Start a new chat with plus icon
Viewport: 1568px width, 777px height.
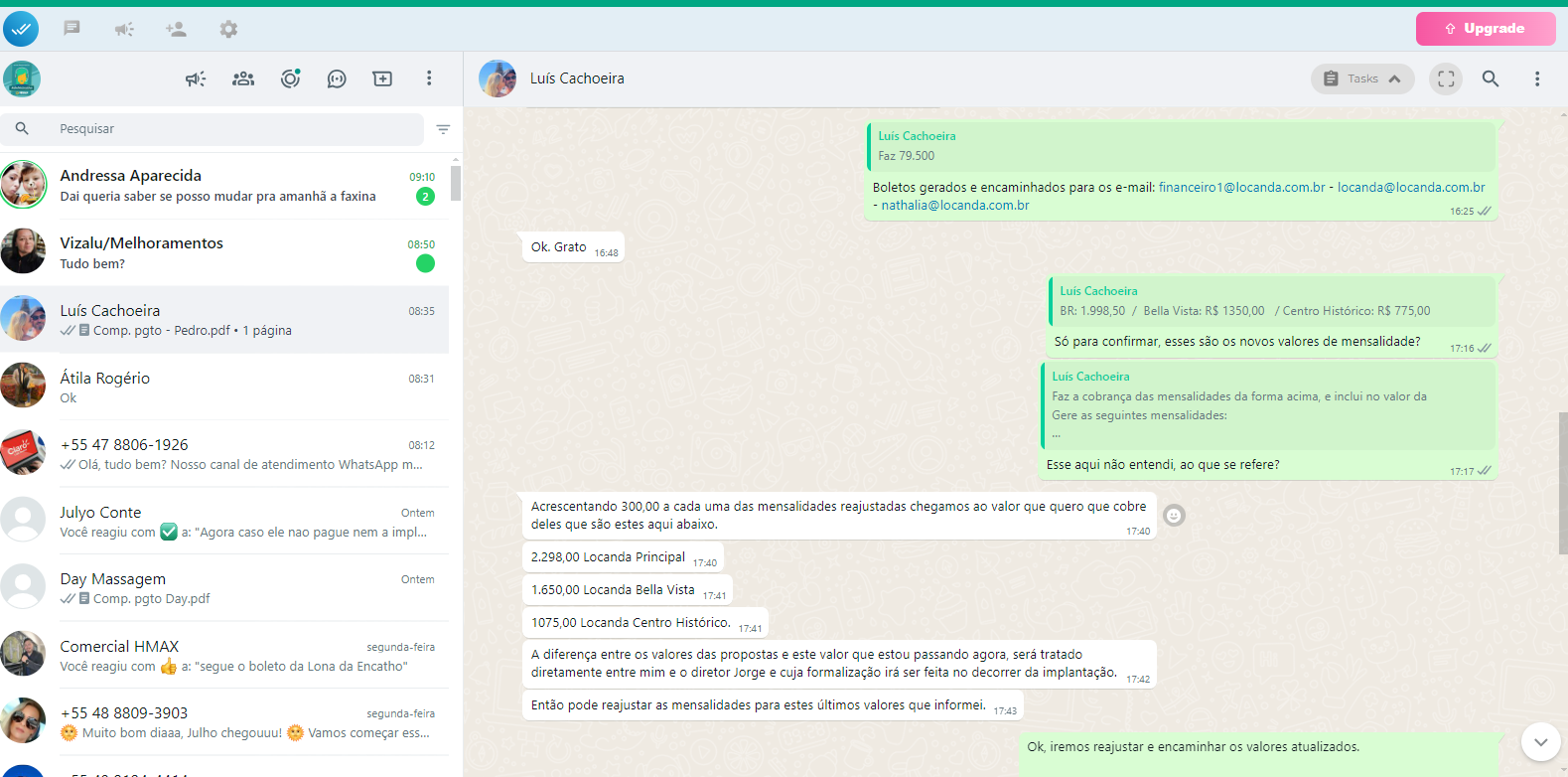pyautogui.click(x=382, y=78)
